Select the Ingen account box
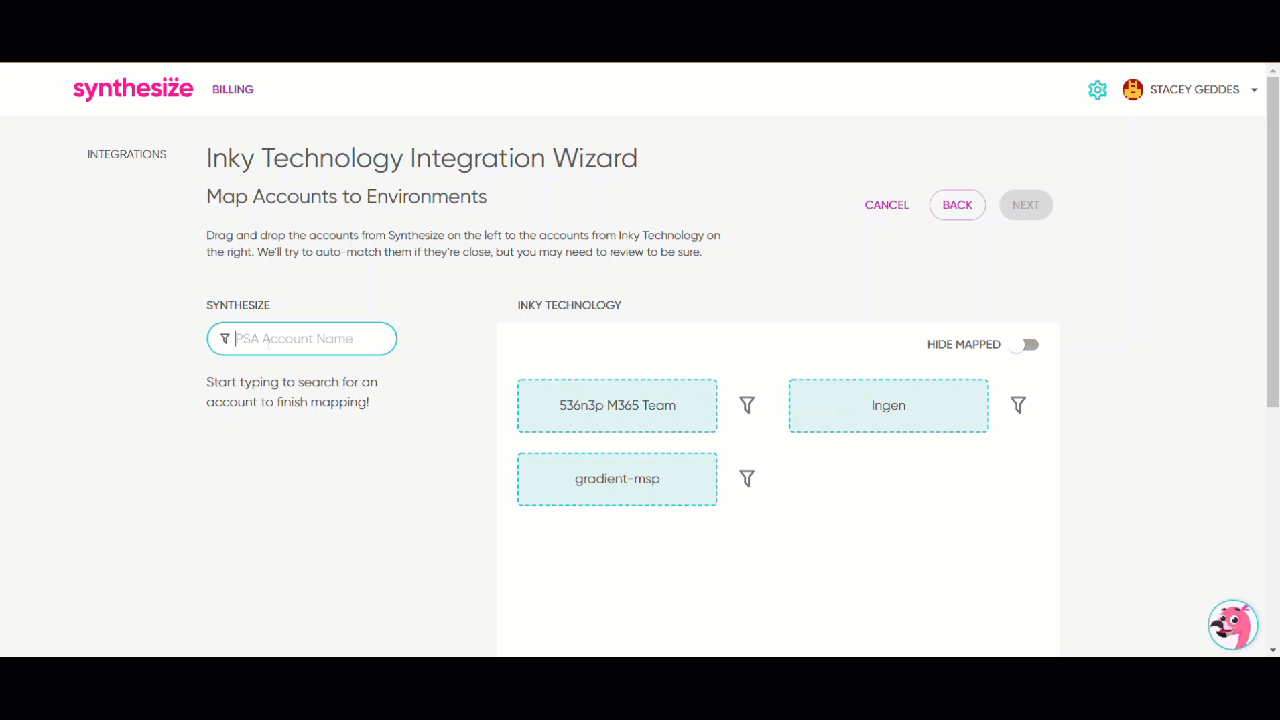The image size is (1280, 720). tap(888, 406)
